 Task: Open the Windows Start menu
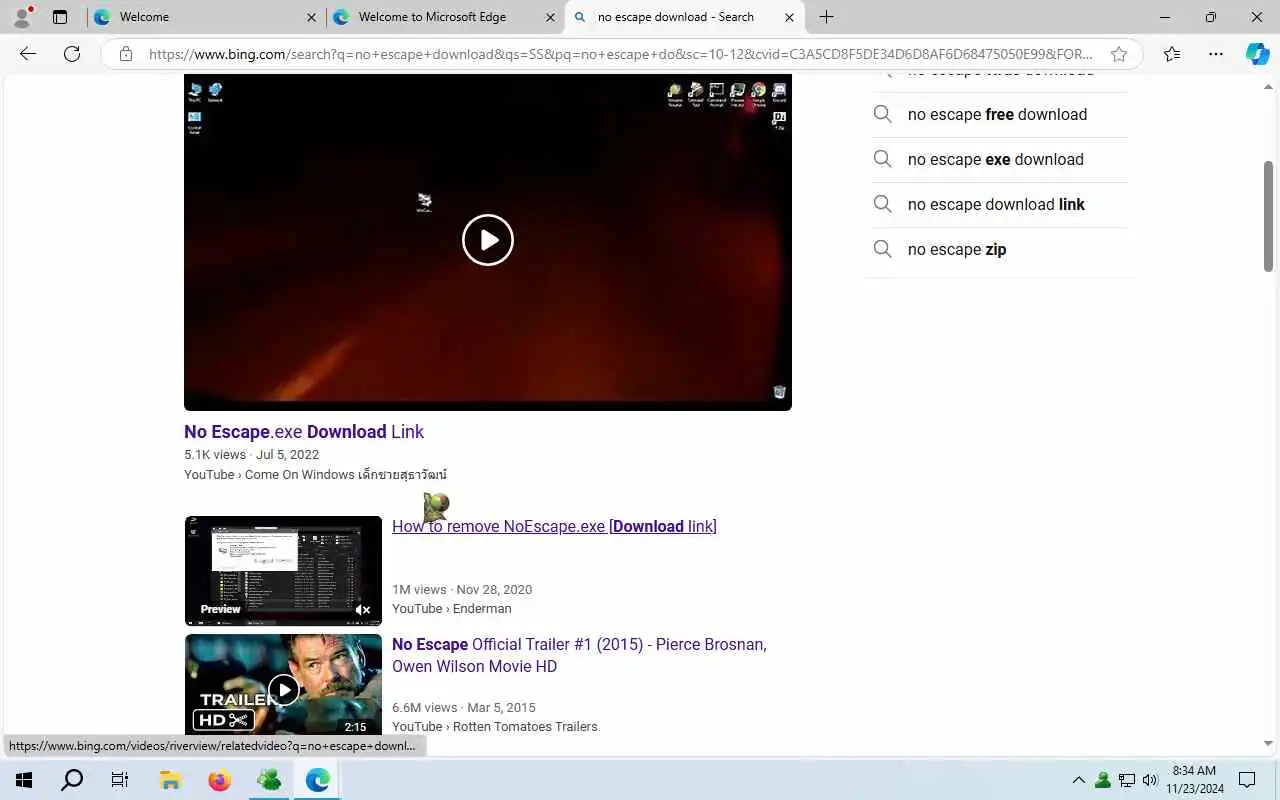[24, 780]
